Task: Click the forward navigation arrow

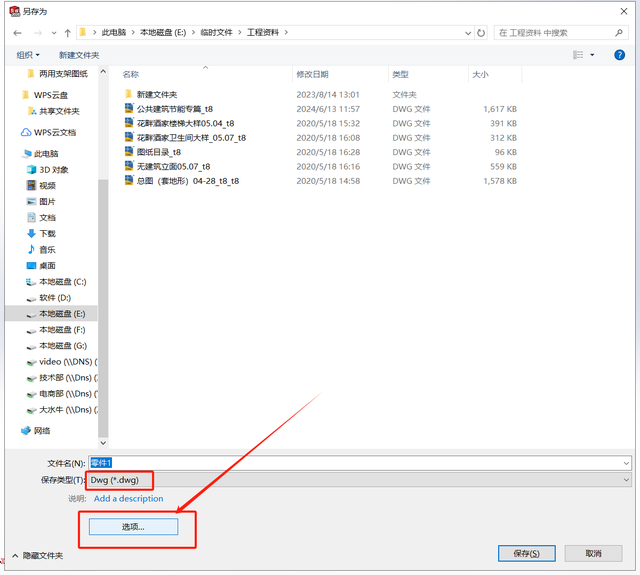Action: tap(38, 33)
